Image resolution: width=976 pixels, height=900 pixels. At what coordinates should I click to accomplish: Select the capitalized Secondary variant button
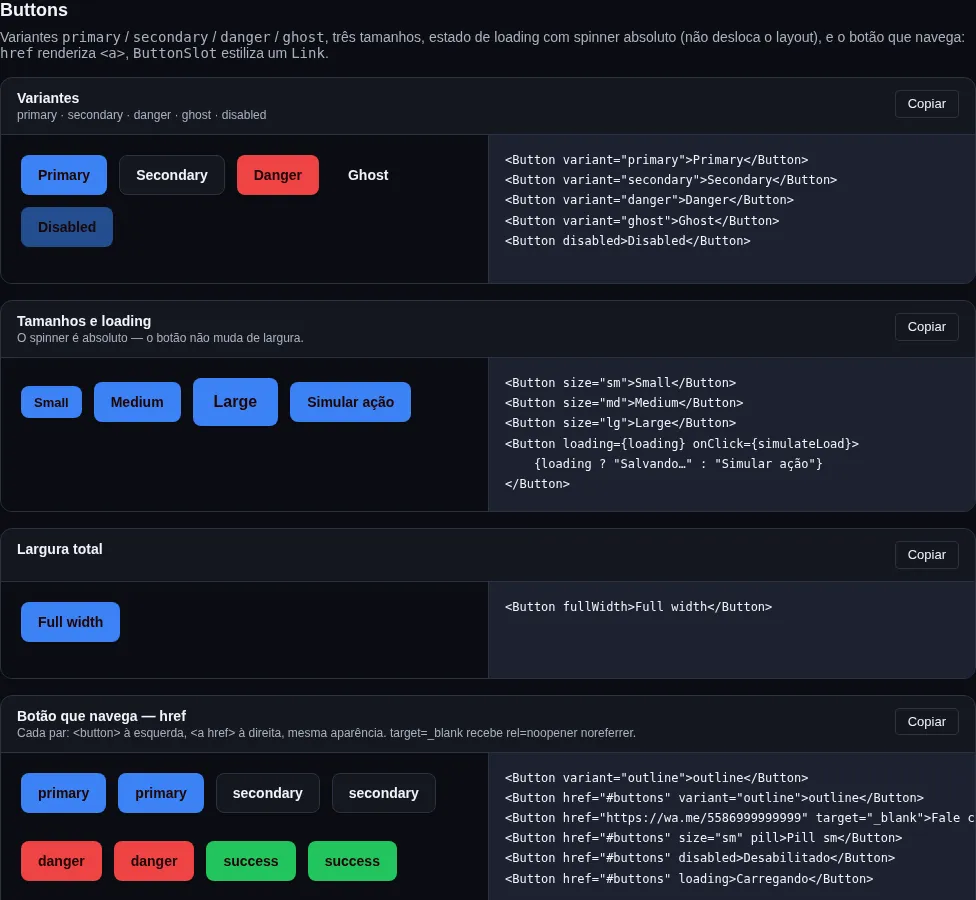(x=172, y=175)
